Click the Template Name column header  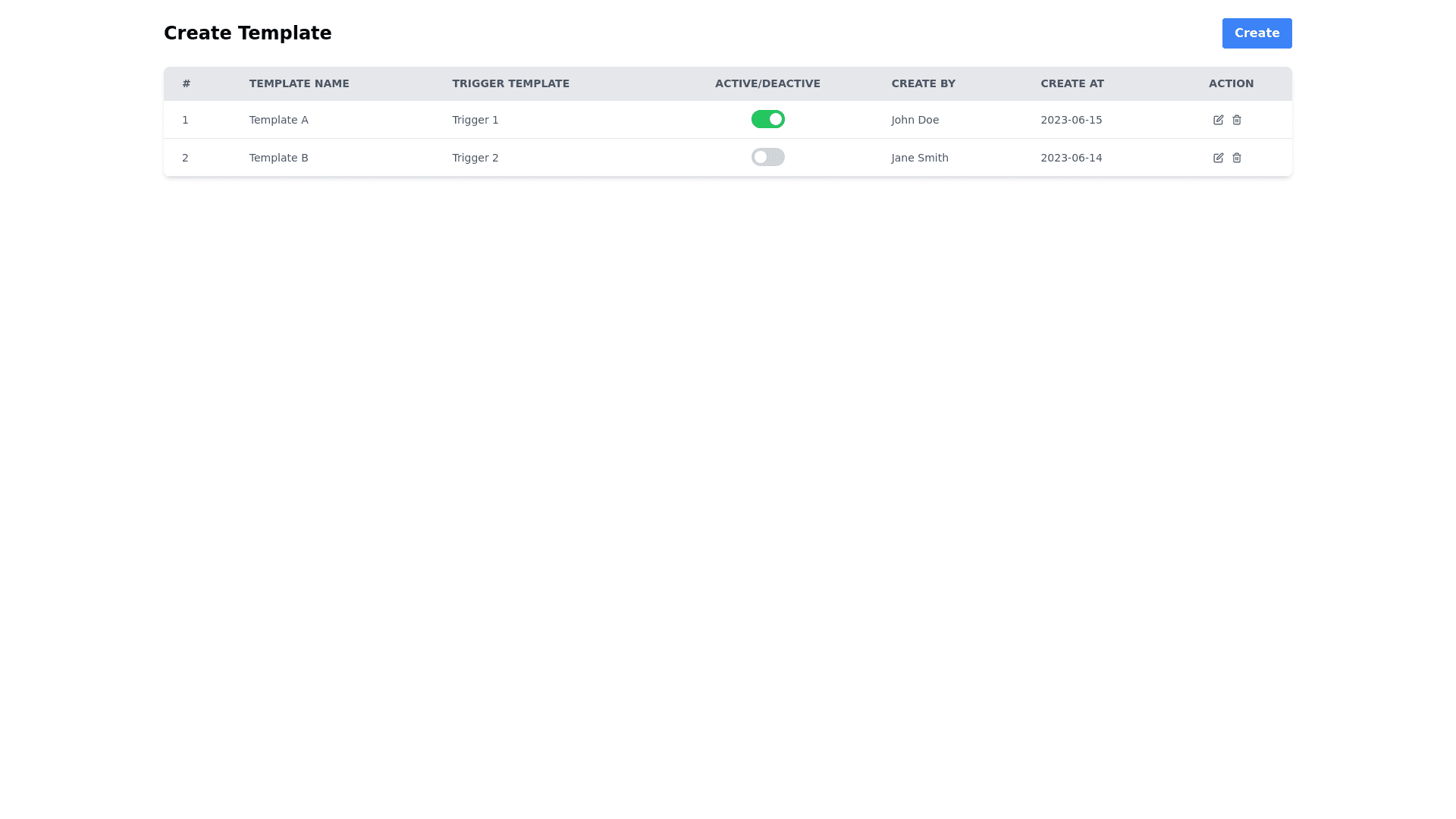coord(299,83)
